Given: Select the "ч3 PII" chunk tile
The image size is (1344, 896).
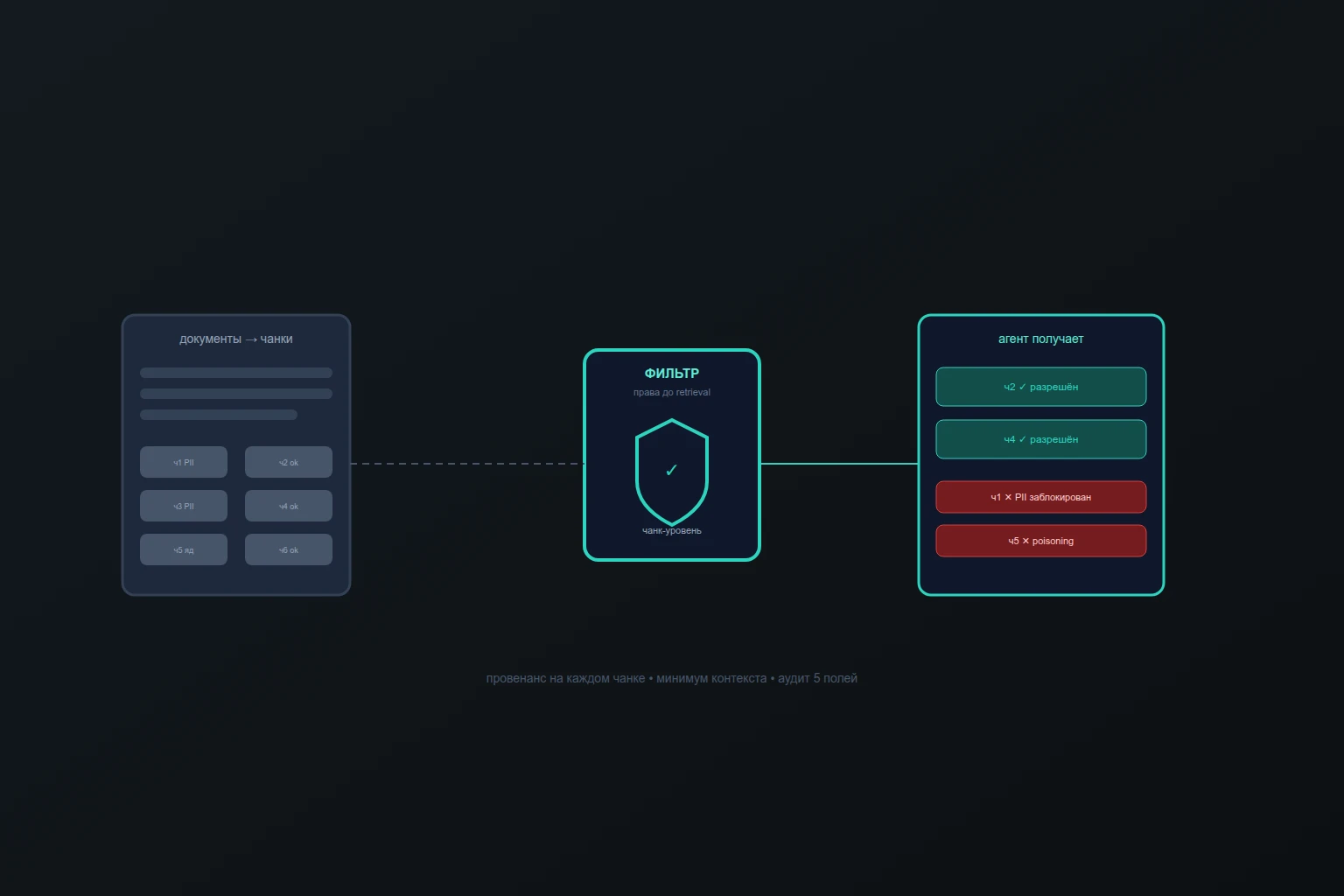Looking at the screenshot, I should click(x=184, y=506).
